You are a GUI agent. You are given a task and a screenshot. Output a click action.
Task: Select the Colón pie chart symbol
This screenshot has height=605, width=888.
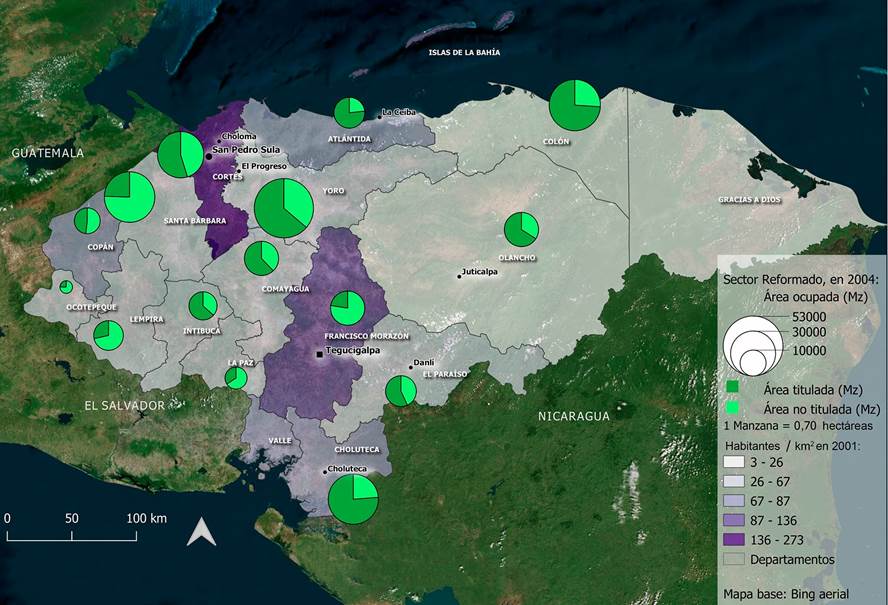tap(575, 105)
